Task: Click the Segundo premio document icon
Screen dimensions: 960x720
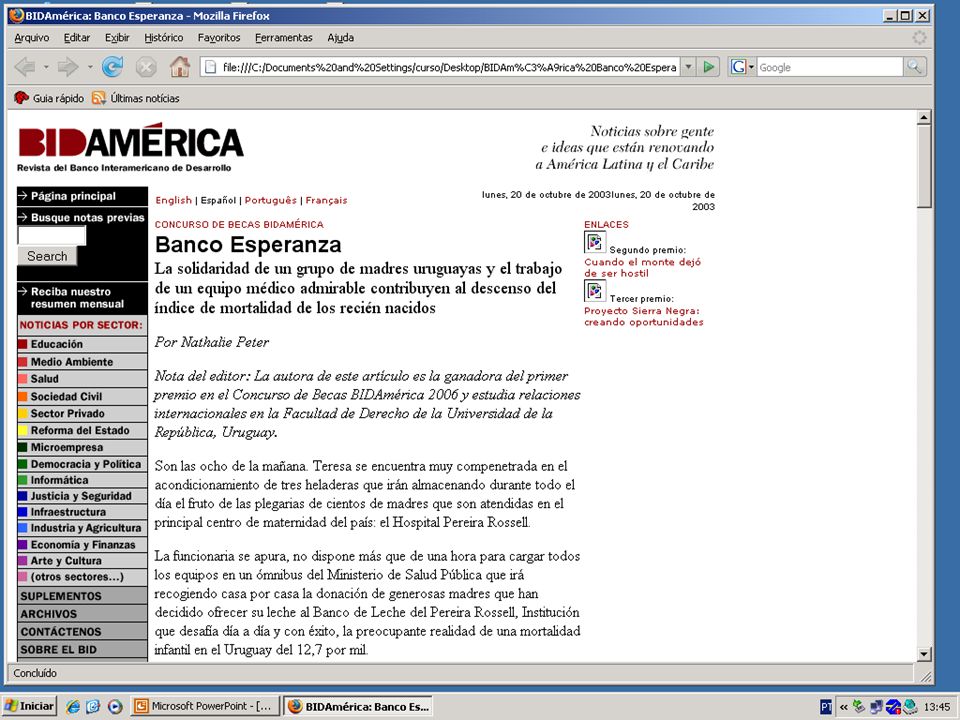Action: tap(594, 242)
